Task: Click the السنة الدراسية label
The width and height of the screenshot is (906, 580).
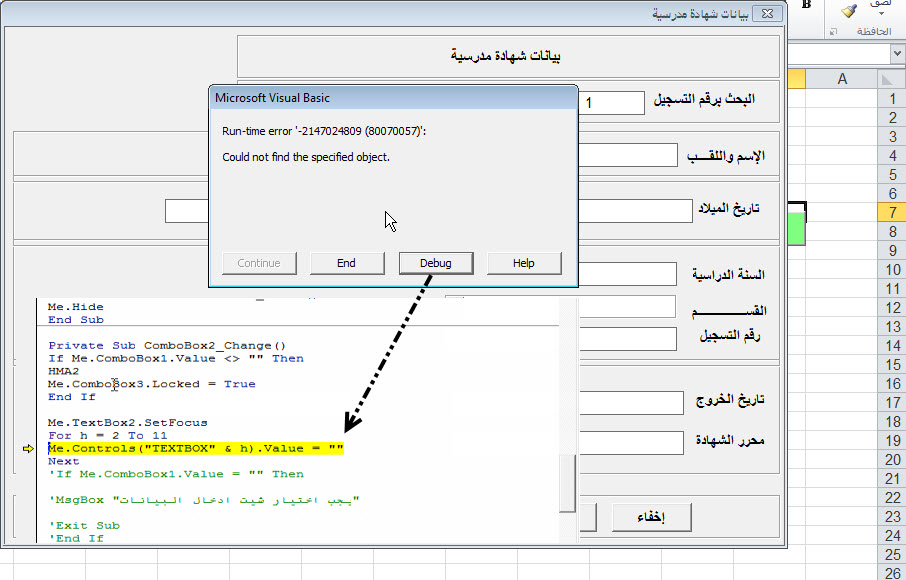Action: (x=729, y=274)
